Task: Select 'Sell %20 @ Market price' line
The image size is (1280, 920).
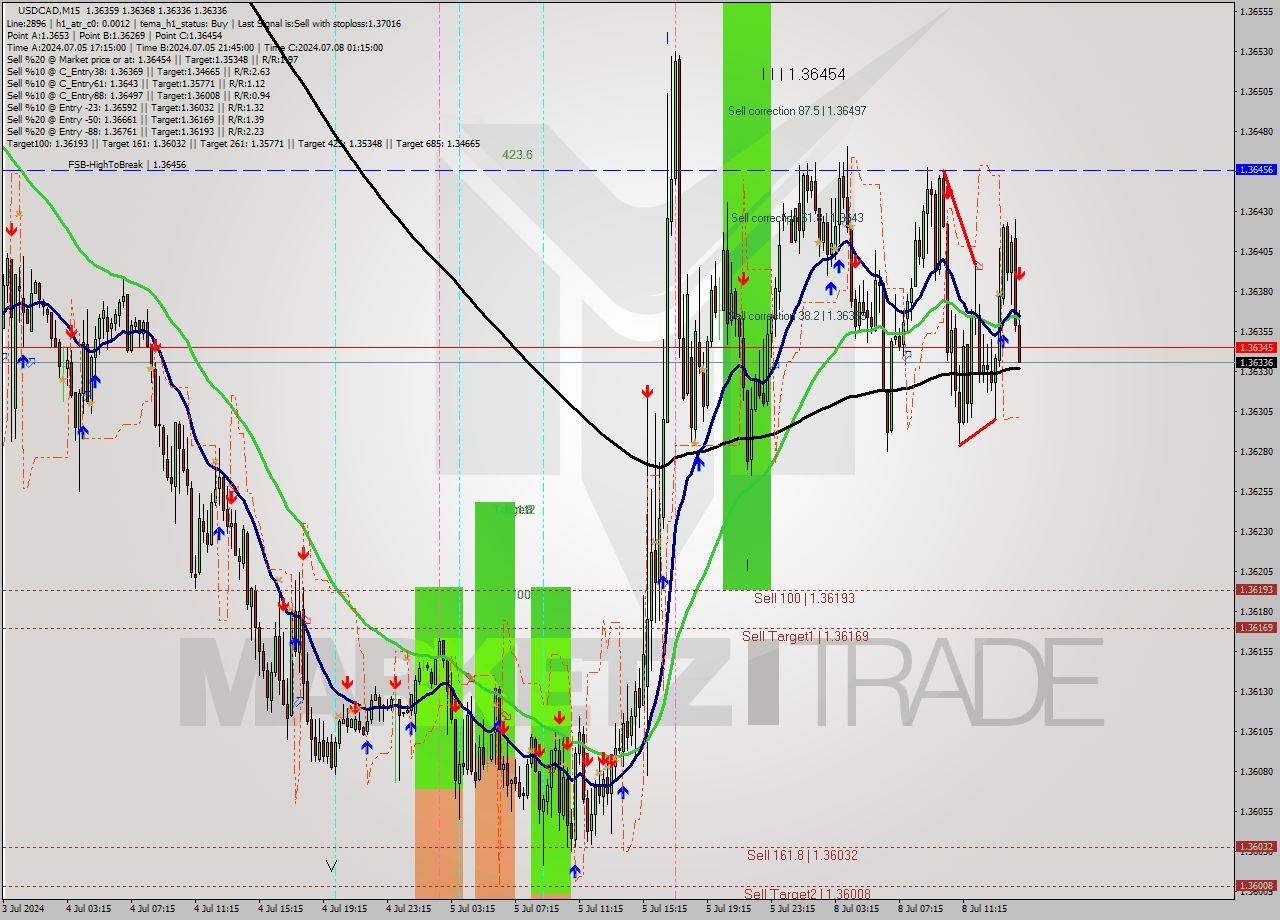Action: pyautogui.click(x=152, y=59)
